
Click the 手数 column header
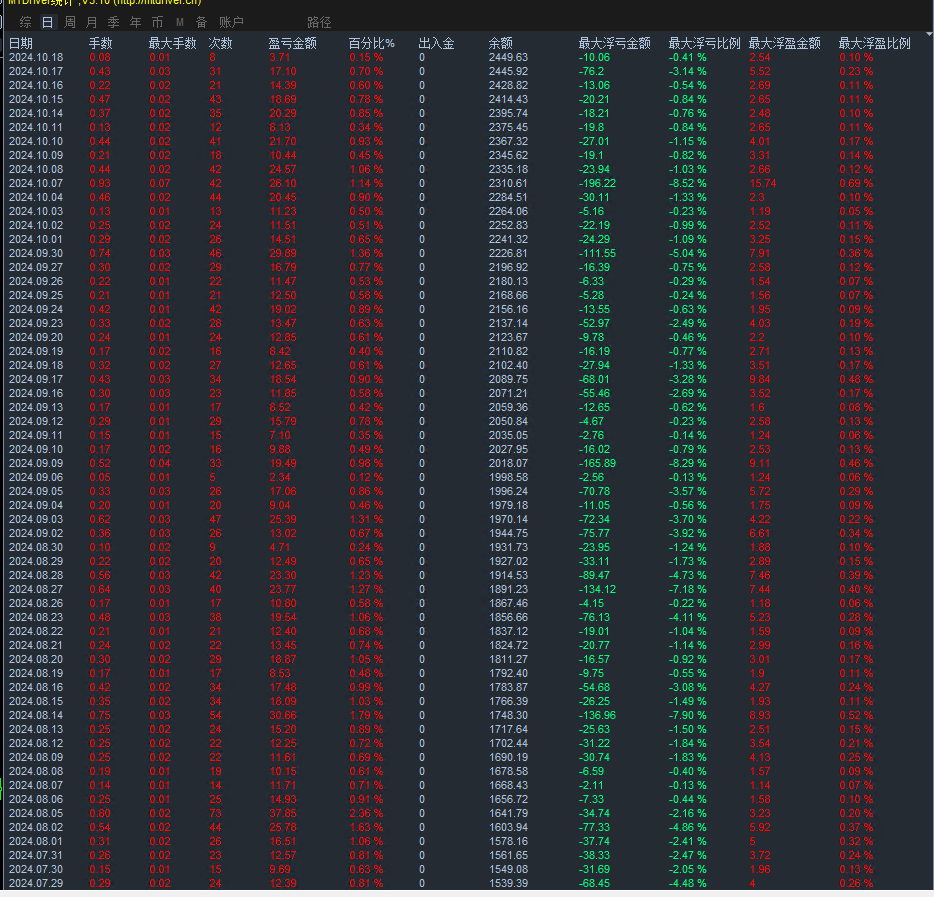coord(101,43)
